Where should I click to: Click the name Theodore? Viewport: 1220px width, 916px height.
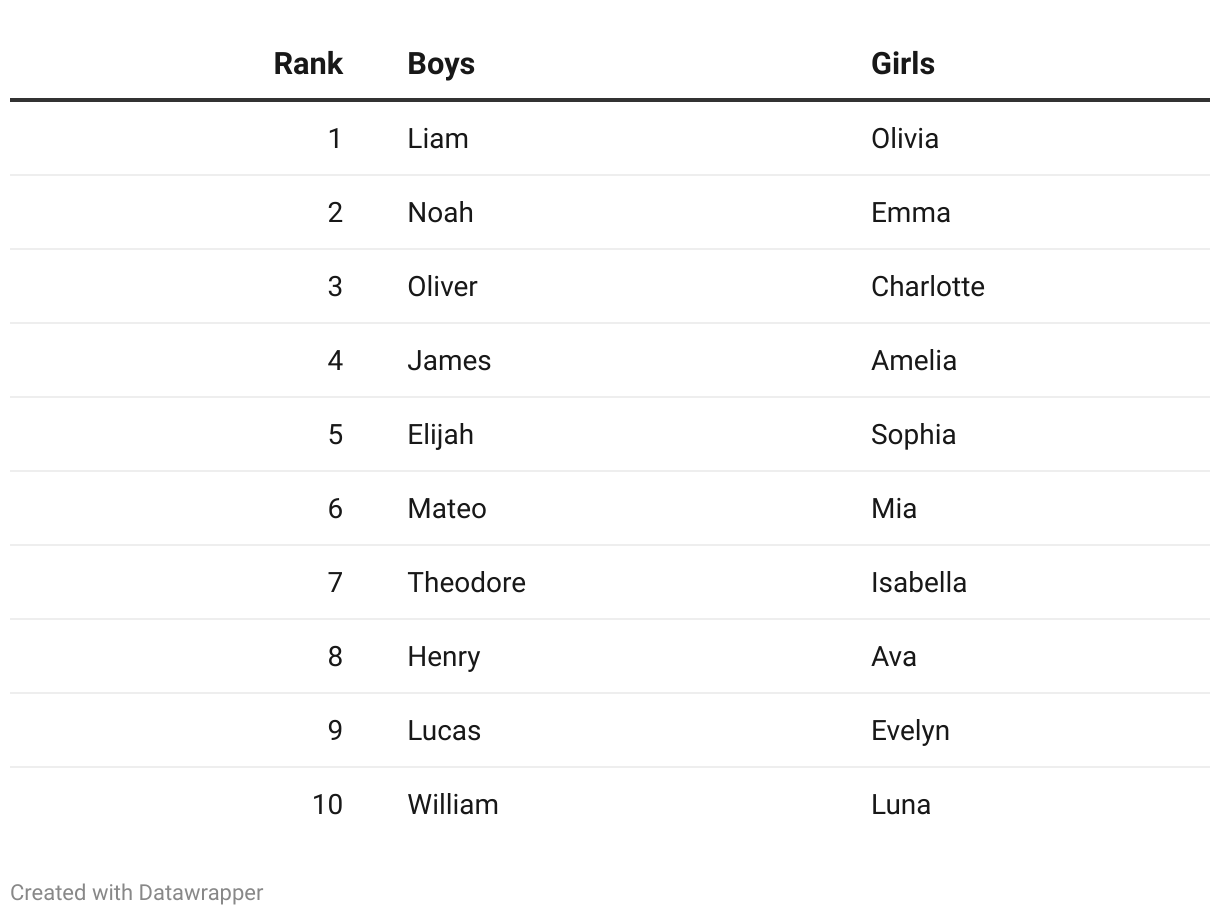pos(466,582)
